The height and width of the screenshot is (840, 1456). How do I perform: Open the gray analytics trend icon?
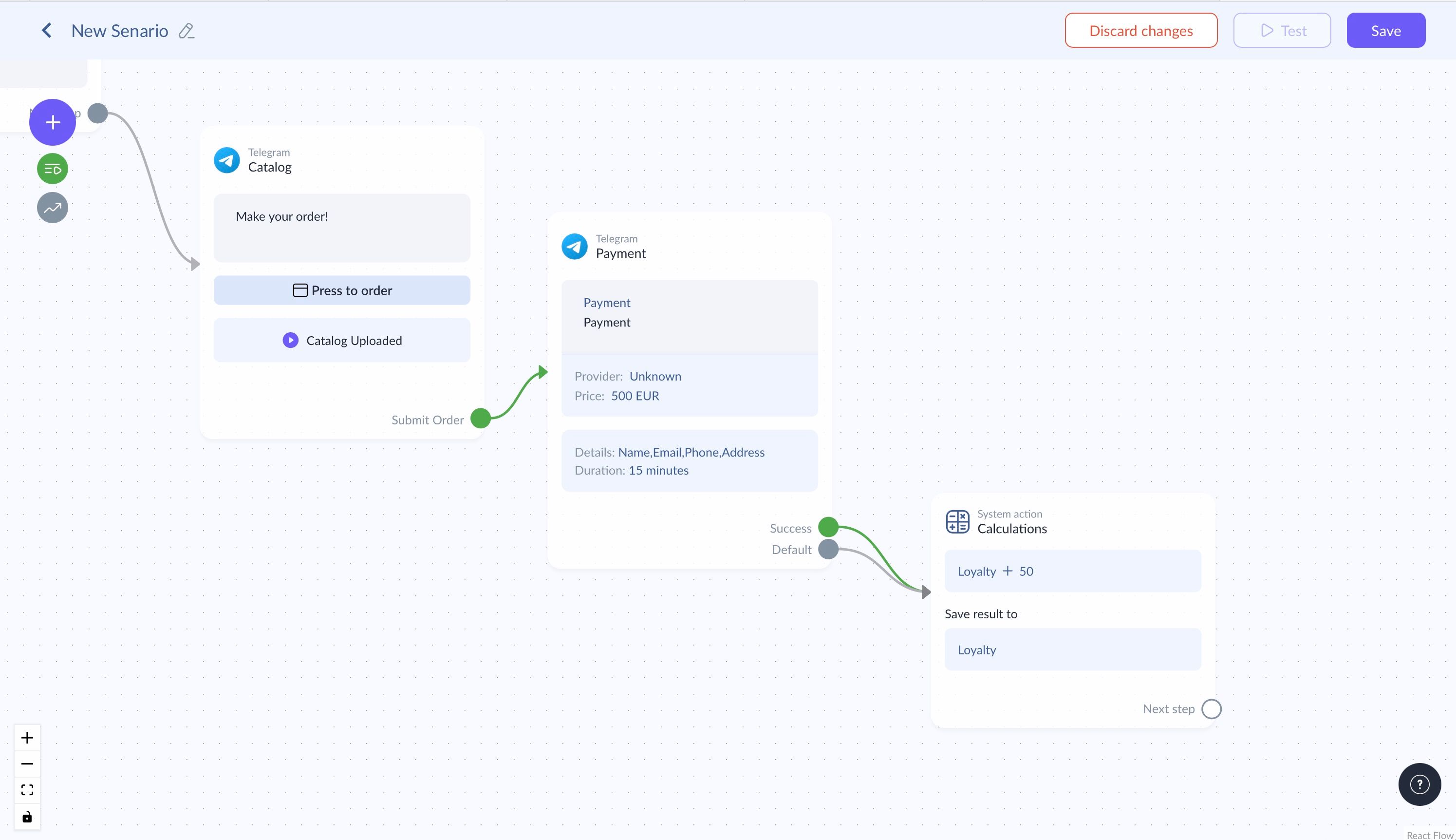[x=53, y=208]
